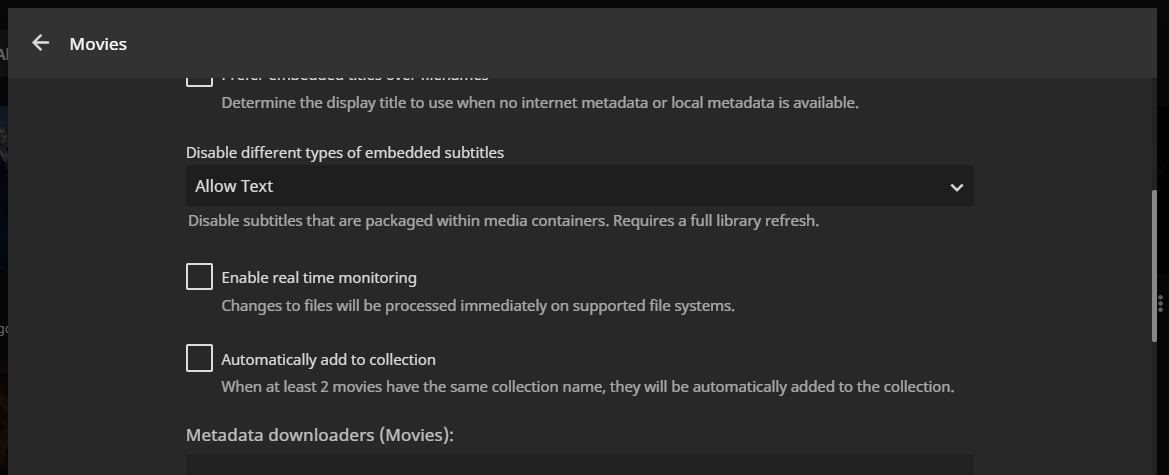1169x475 pixels.
Task: Click the display title description text
Action: pyautogui.click(x=539, y=103)
